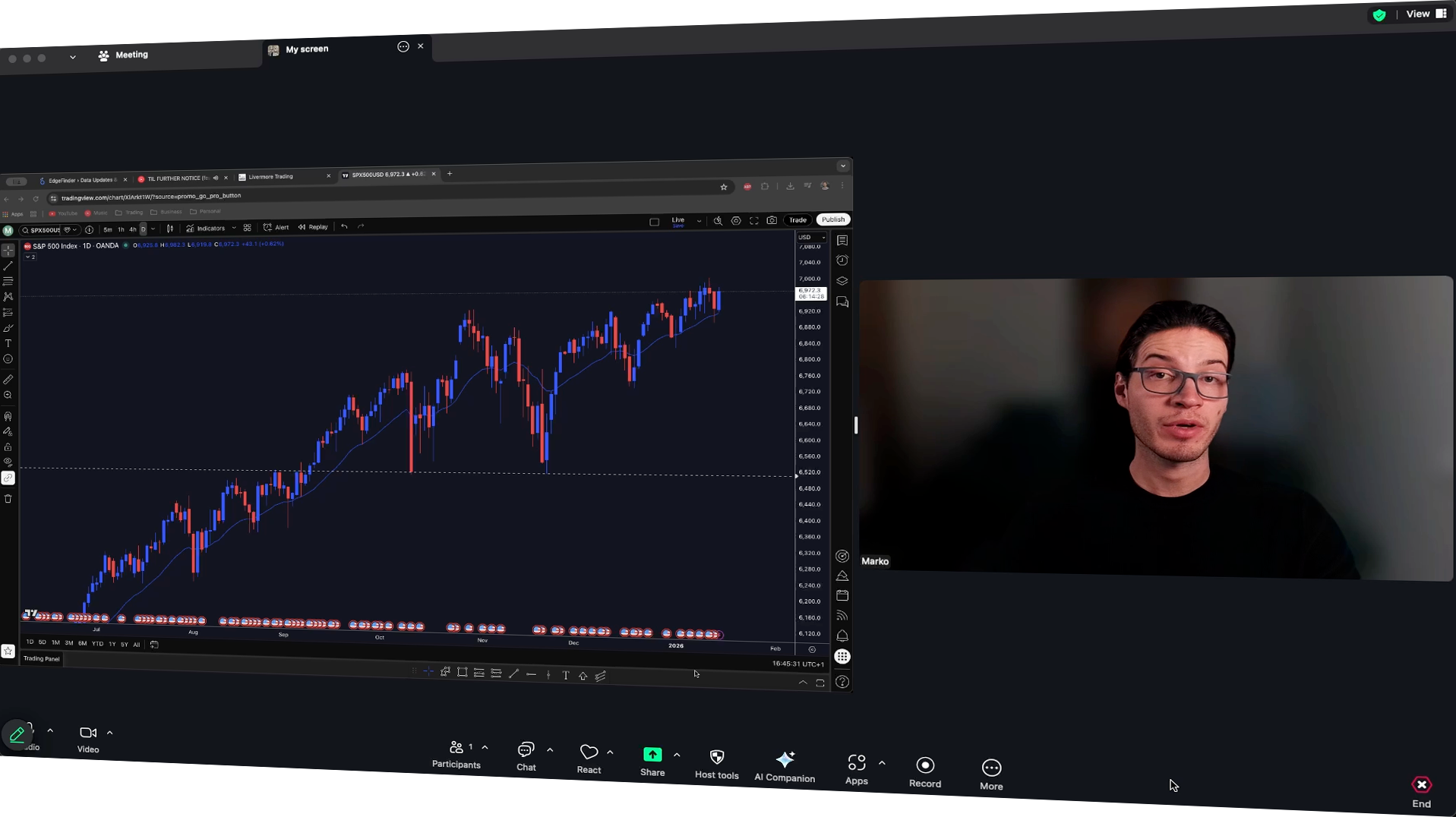Select the Text tool in left toolbar
The height and width of the screenshot is (817, 1456).
click(8, 344)
